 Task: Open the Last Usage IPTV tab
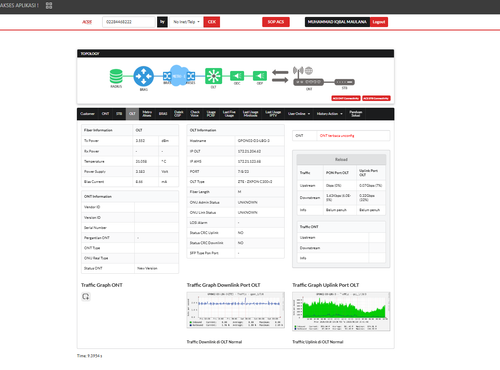pyautogui.click(x=273, y=114)
